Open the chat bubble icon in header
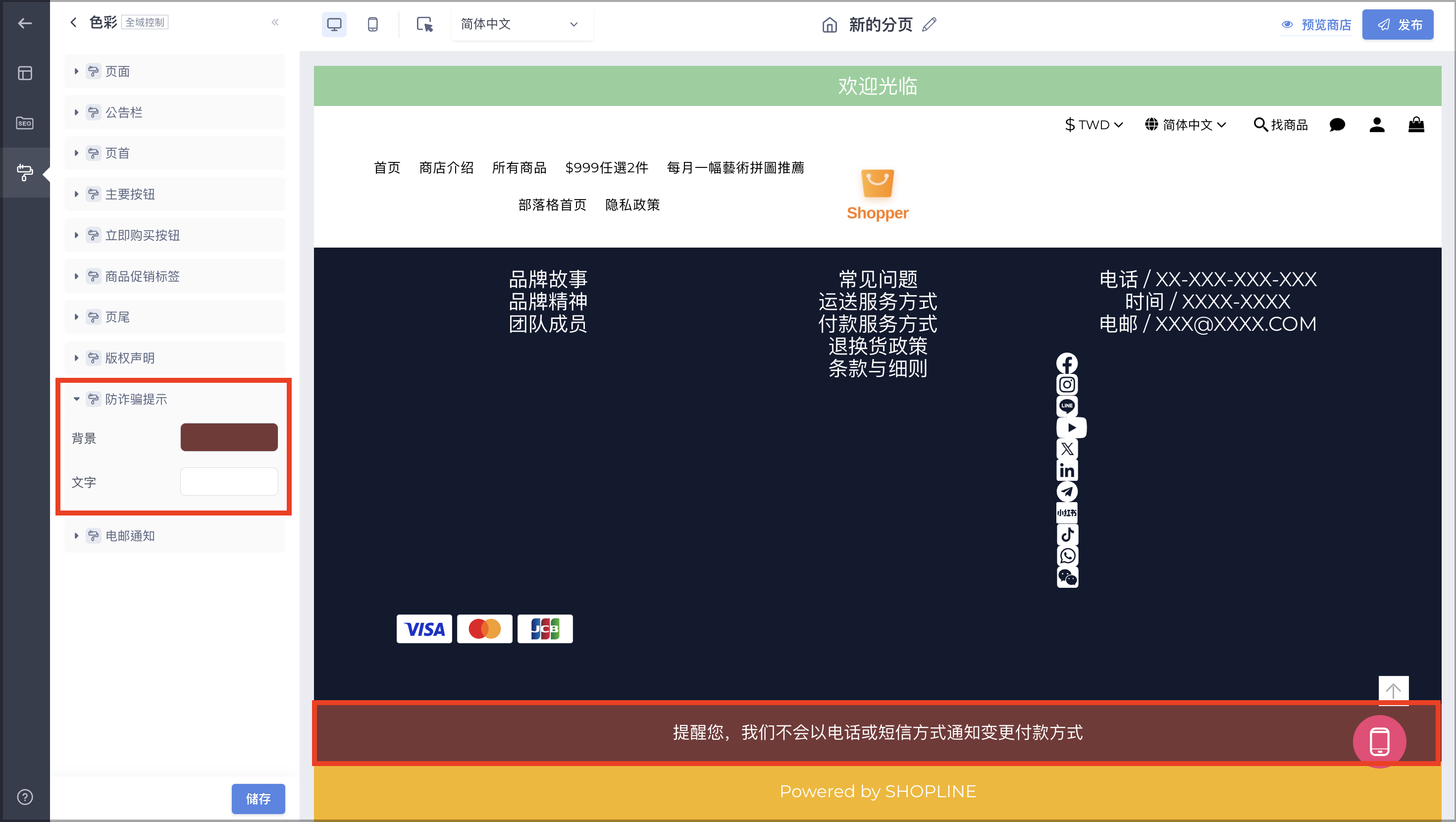 click(1337, 124)
